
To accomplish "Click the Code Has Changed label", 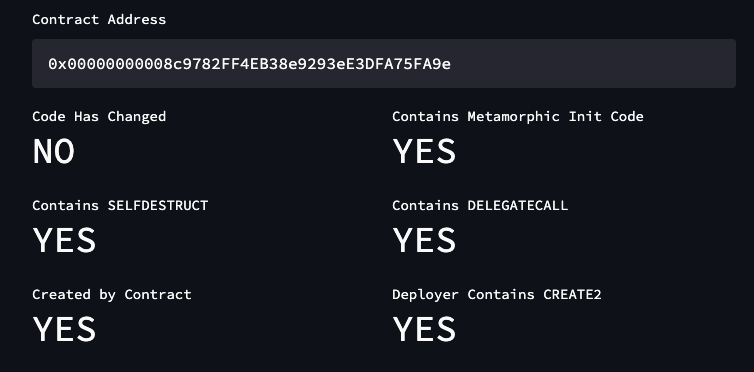I will tap(99, 116).
